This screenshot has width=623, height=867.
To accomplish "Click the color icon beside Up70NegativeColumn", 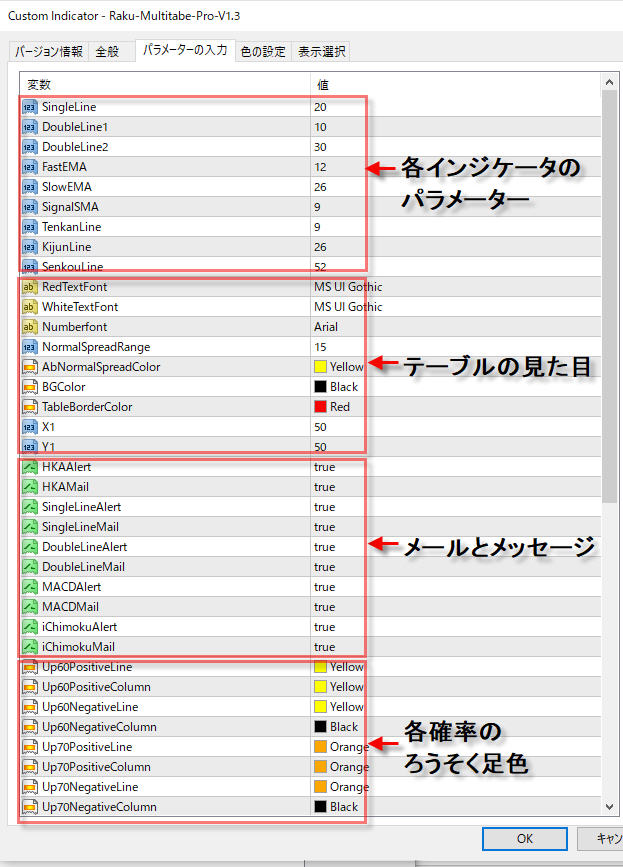I will tap(29, 807).
